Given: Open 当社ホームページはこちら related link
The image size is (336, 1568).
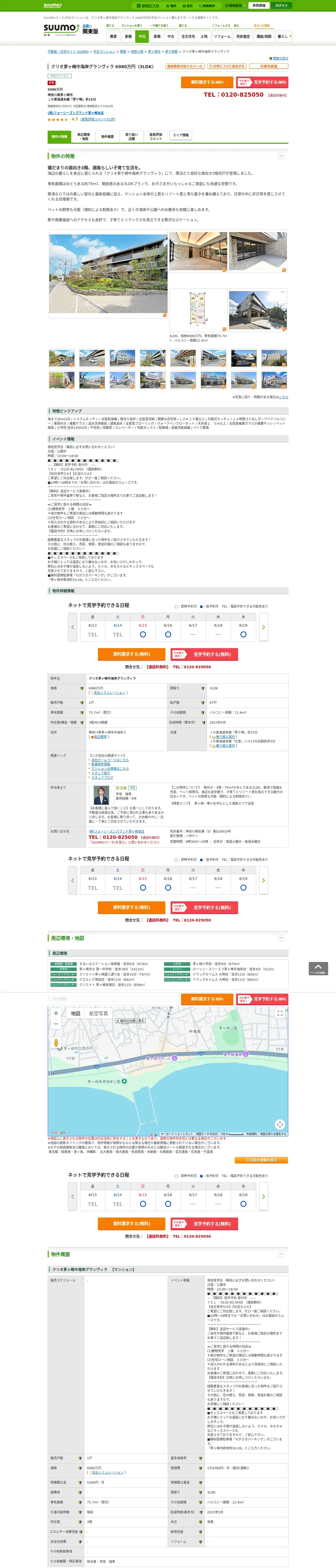Looking at the screenshot, I should point(110,760).
